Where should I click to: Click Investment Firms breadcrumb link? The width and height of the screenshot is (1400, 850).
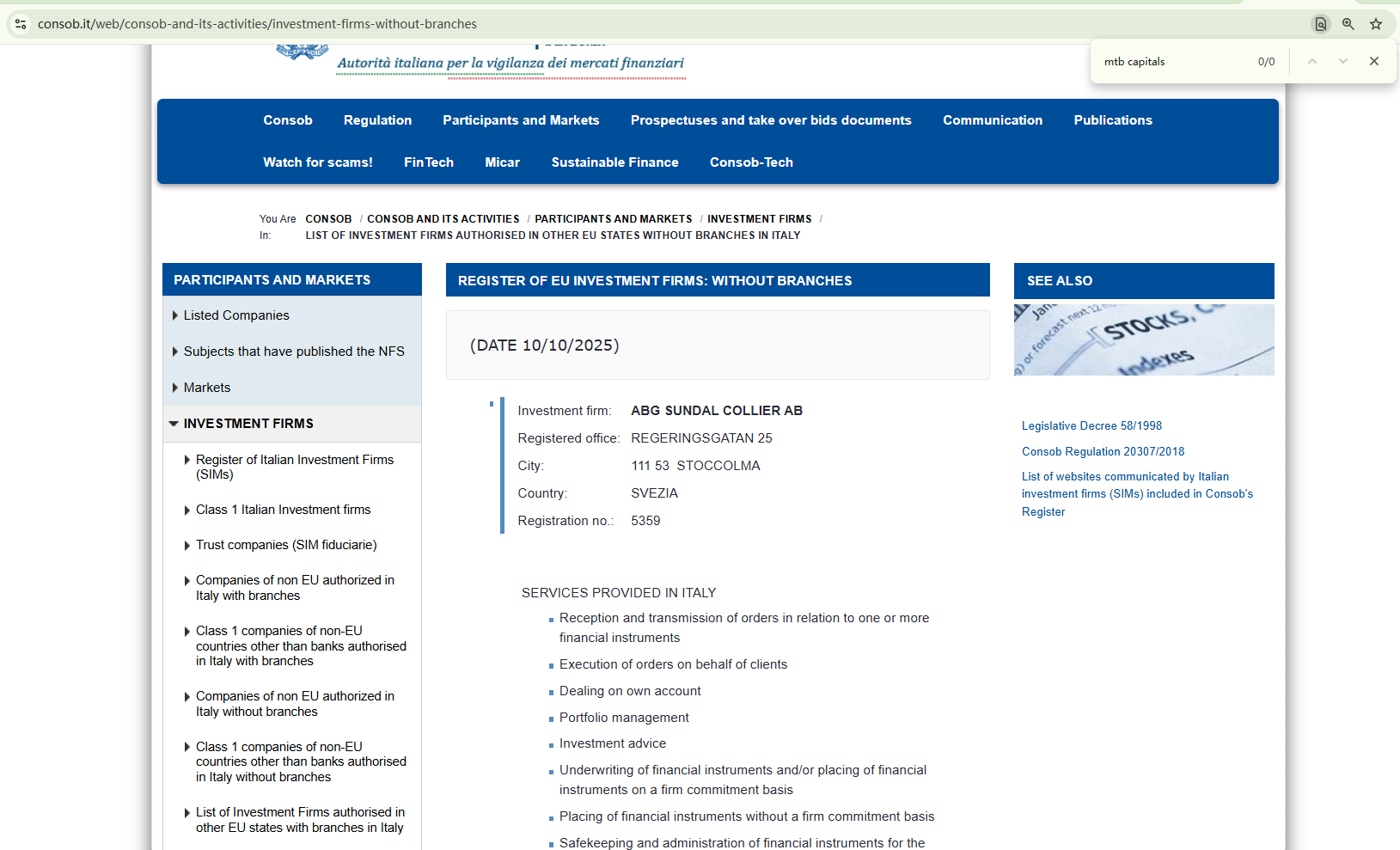click(x=759, y=219)
